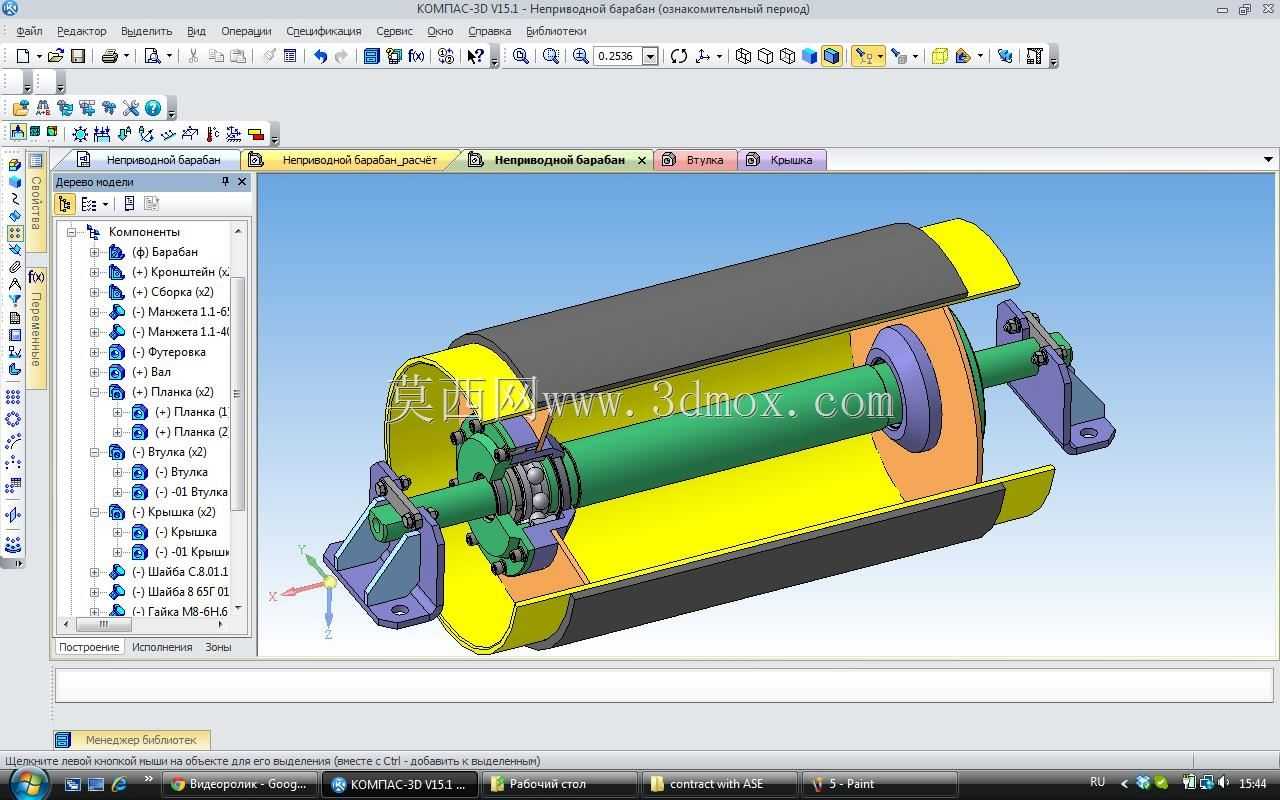The image size is (1280, 800).
Task: Enable shaded with edges display mode
Action: tap(831, 56)
